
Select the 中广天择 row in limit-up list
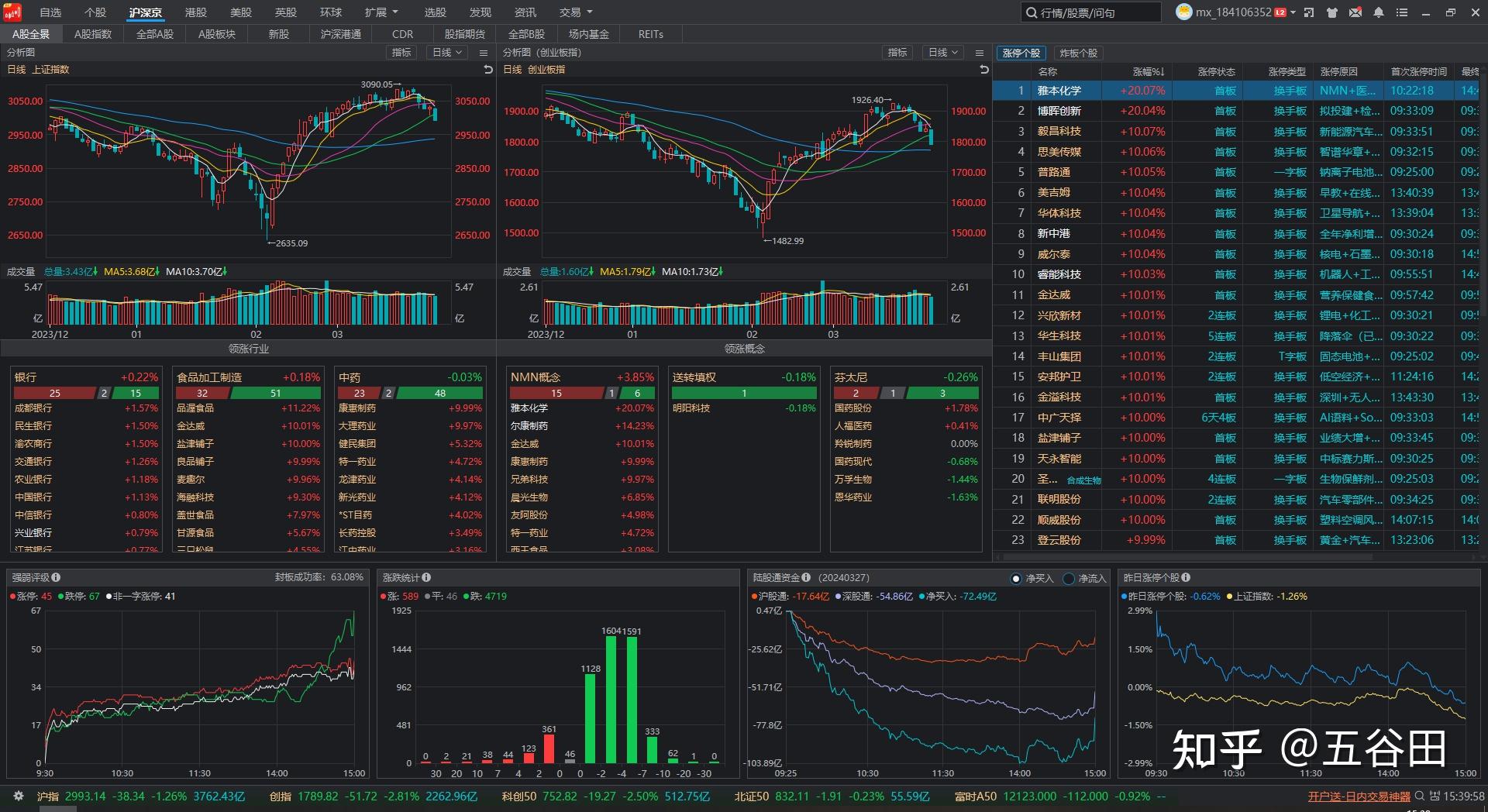coord(1235,418)
